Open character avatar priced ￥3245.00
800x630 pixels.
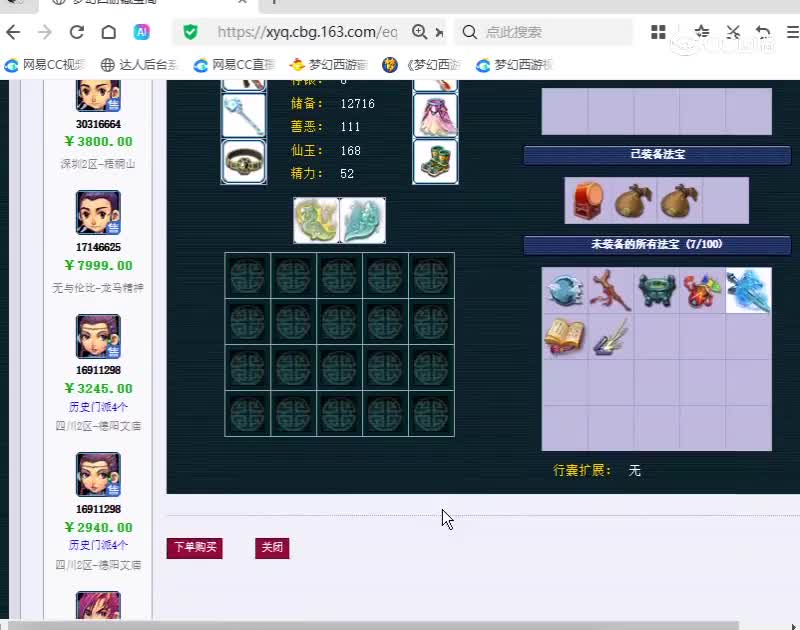click(x=98, y=336)
